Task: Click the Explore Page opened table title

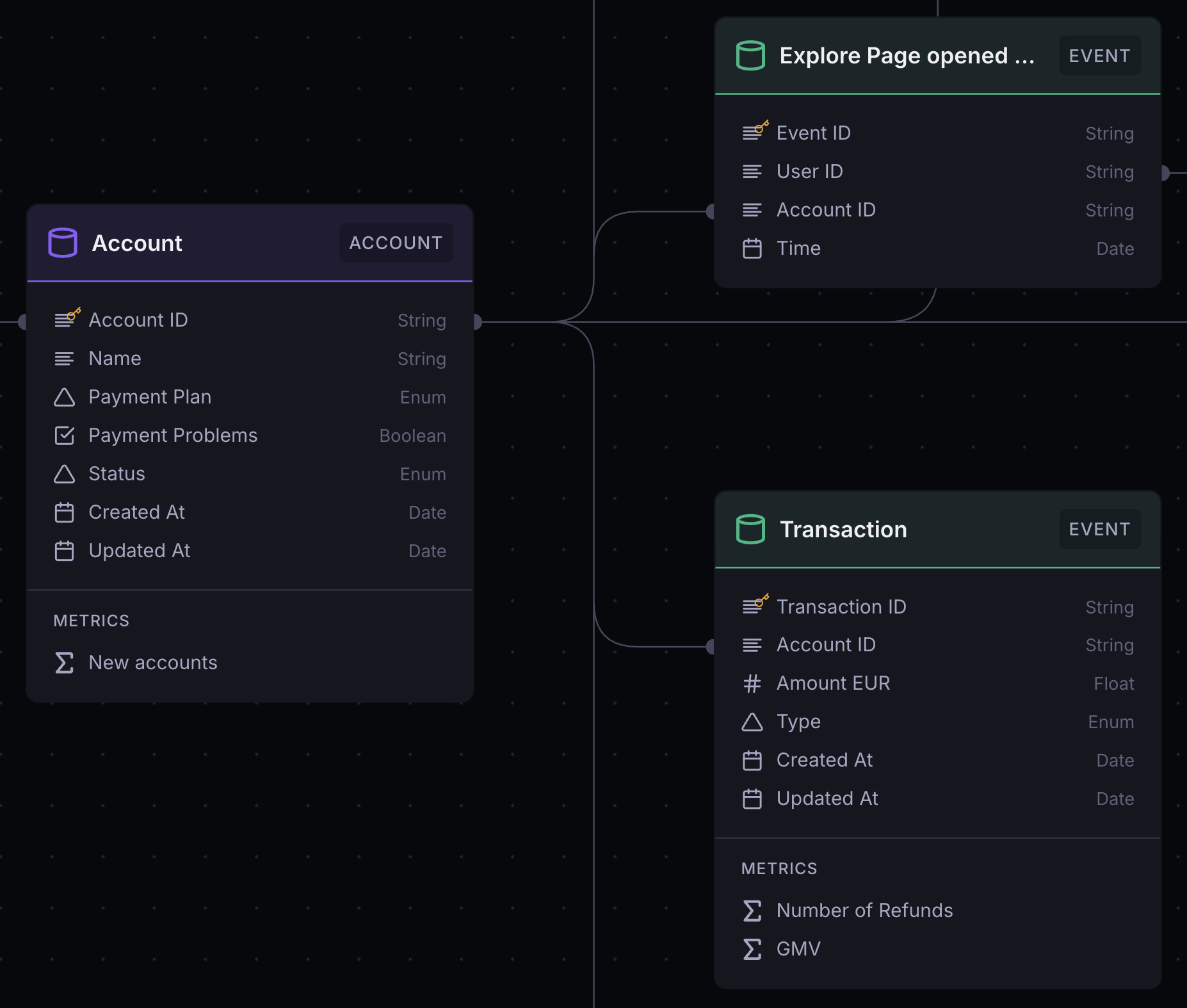Action: pos(907,56)
